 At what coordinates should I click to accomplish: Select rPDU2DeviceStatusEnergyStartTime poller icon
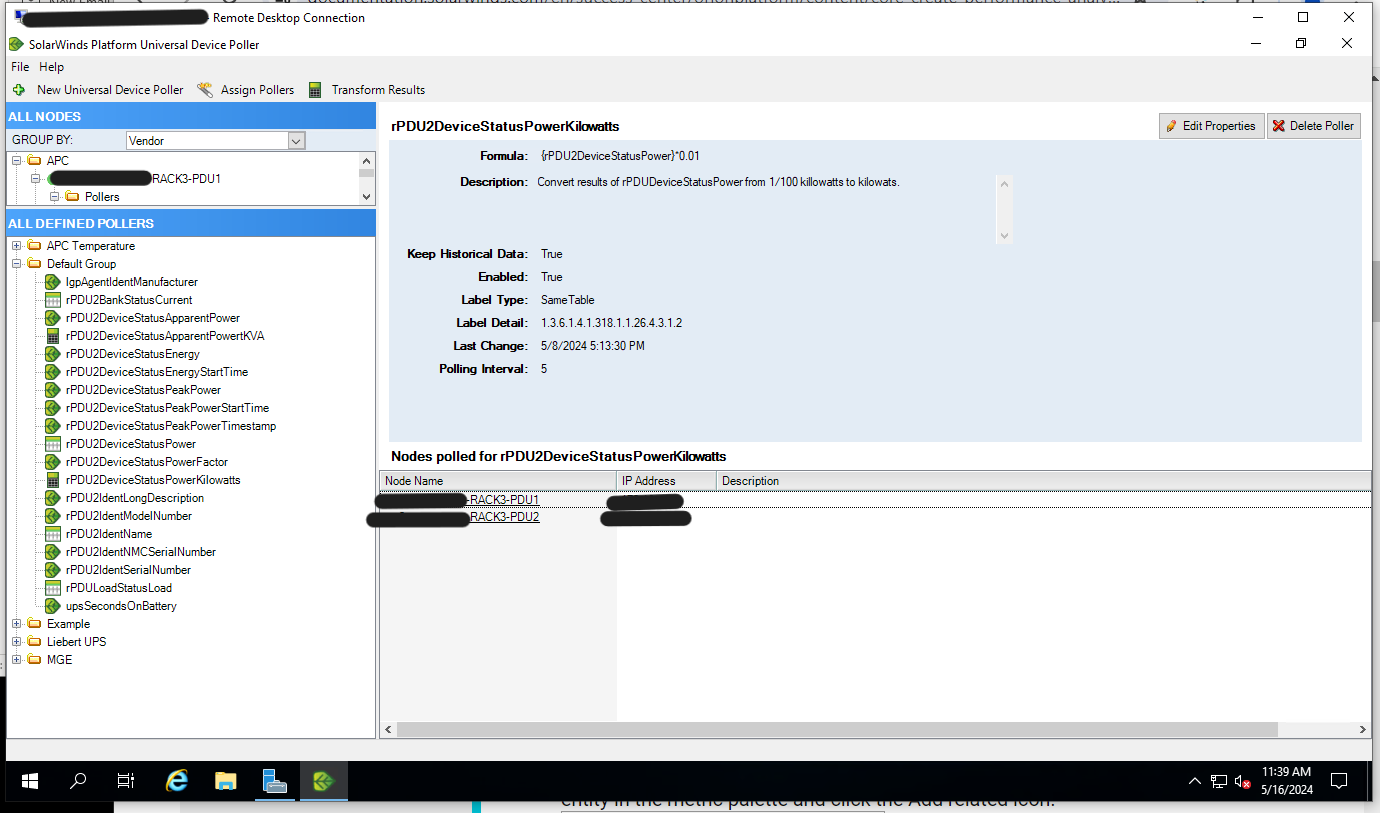click(54, 372)
